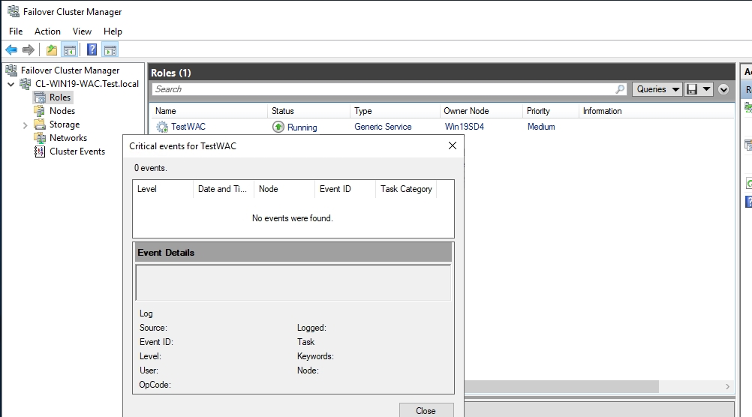The image size is (752, 417).
Task: Select Roles in the tree
Action: tap(60, 97)
